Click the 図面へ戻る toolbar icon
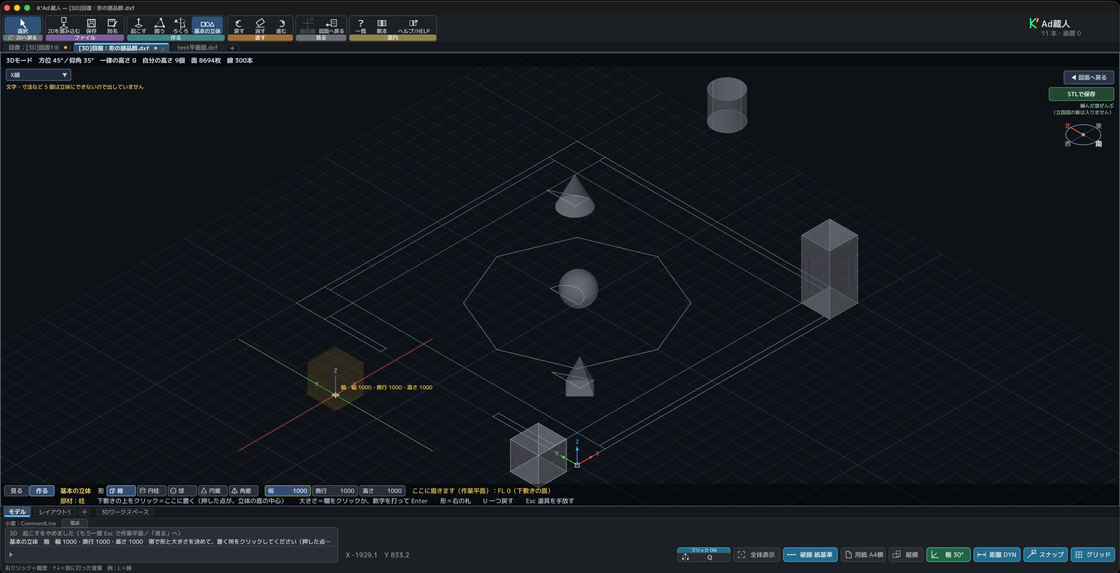Image resolution: width=1120 pixels, height=573 pixels. click(x=332, y=26)
